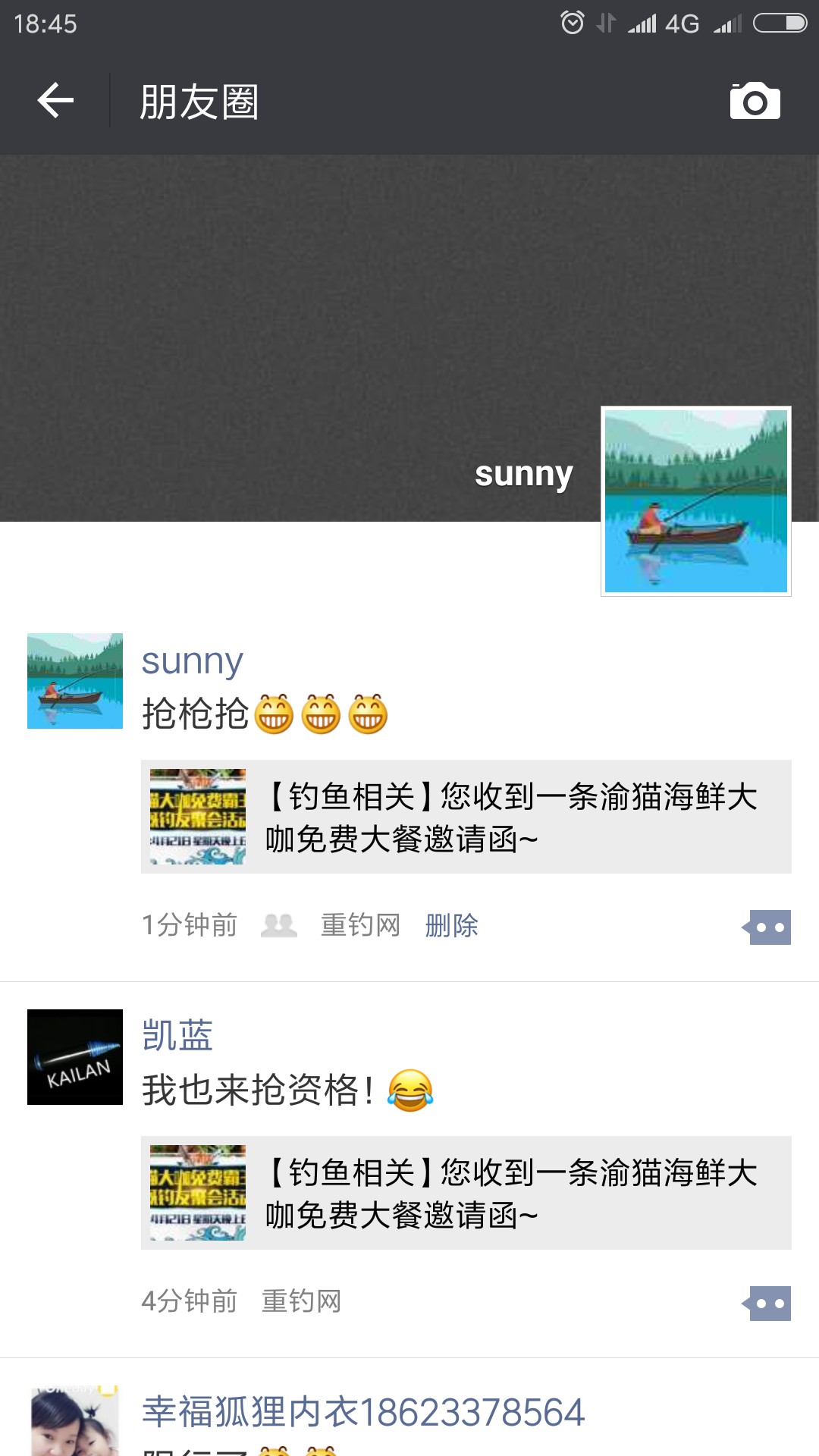The image size is (819, 1456).
Task: Open the 凯蓝 username profile
Action: [177, 1035]
